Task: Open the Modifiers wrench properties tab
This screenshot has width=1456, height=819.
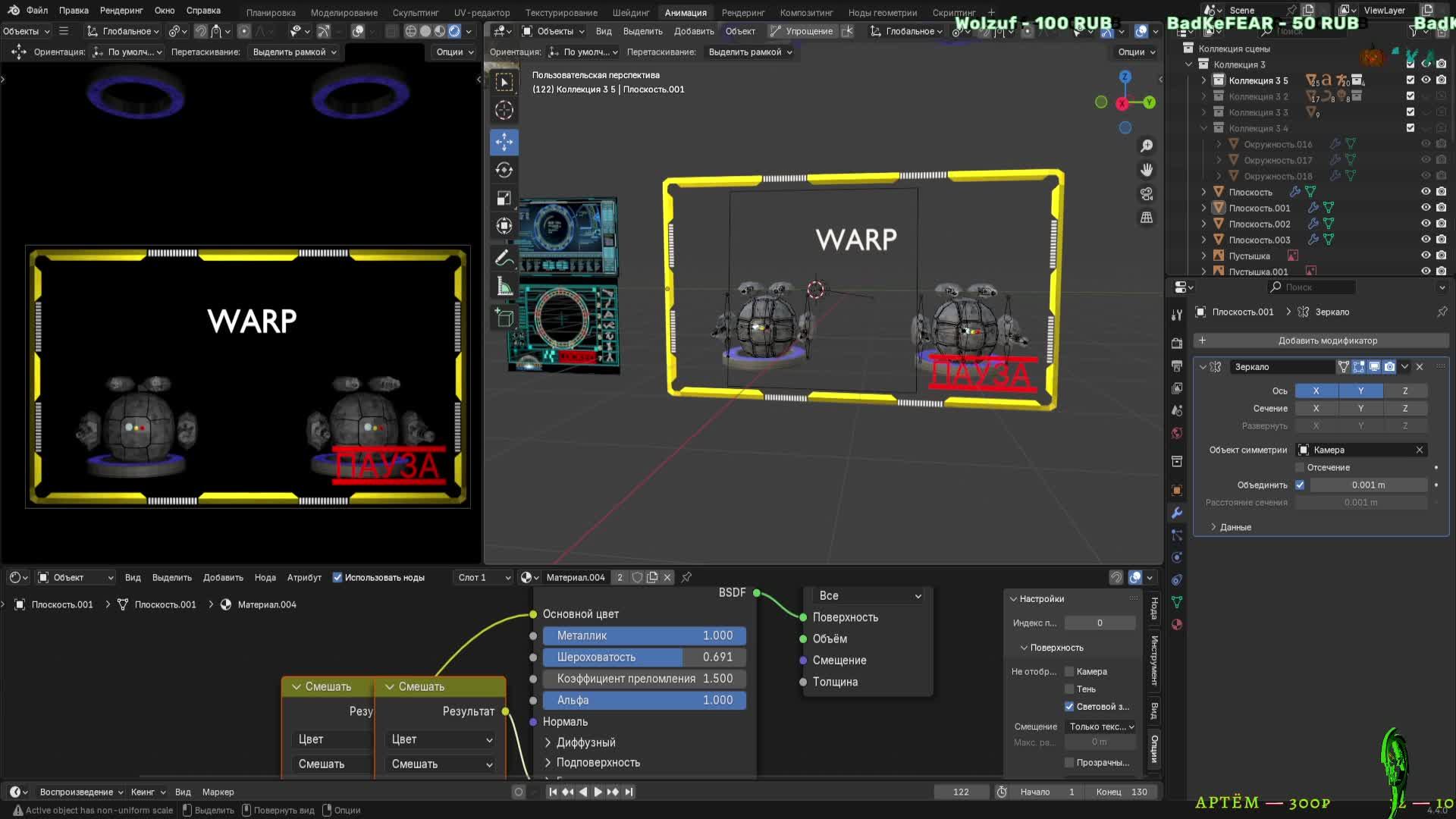Action: pos(1177,513)
